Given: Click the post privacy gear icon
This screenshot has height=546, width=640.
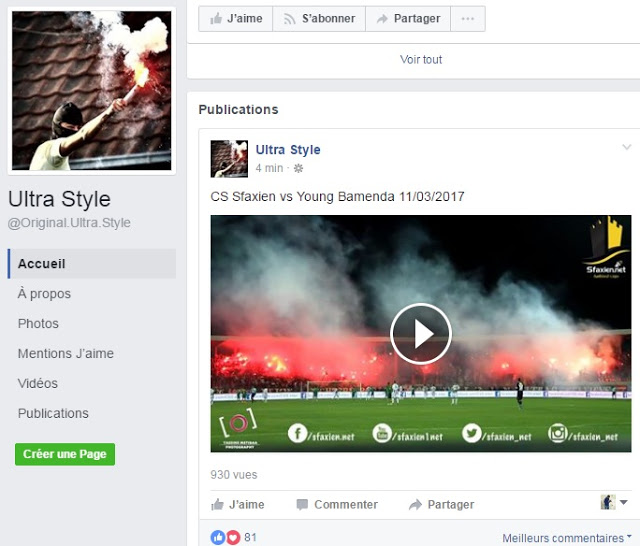Looking at the screenshot, I should [298, 168].
